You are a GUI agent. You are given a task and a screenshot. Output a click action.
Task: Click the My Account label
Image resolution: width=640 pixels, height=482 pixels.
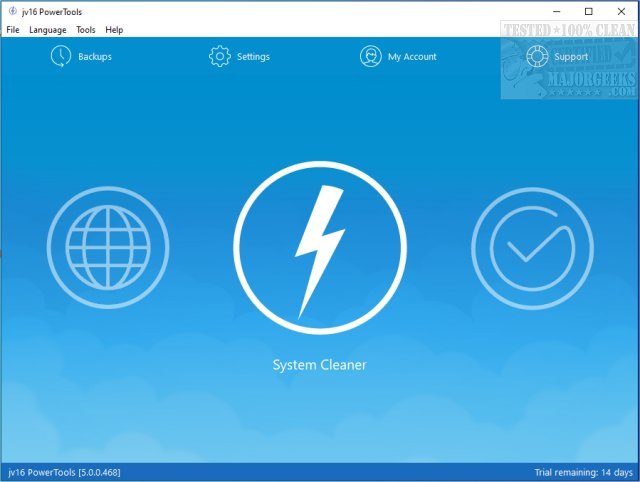coord(412,57)
